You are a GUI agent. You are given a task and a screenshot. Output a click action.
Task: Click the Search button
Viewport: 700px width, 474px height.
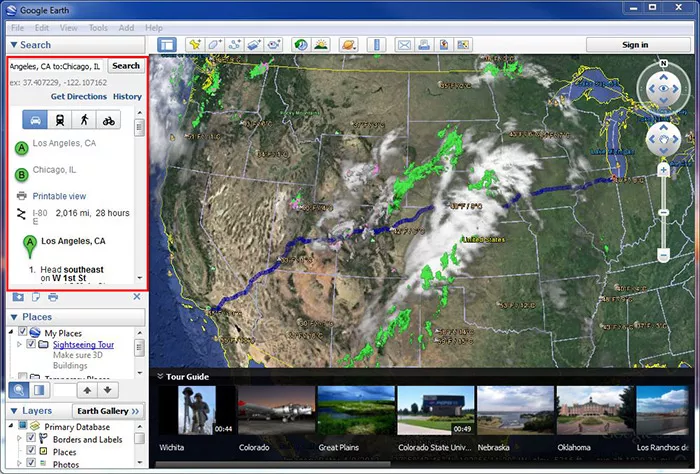[126, 66]
